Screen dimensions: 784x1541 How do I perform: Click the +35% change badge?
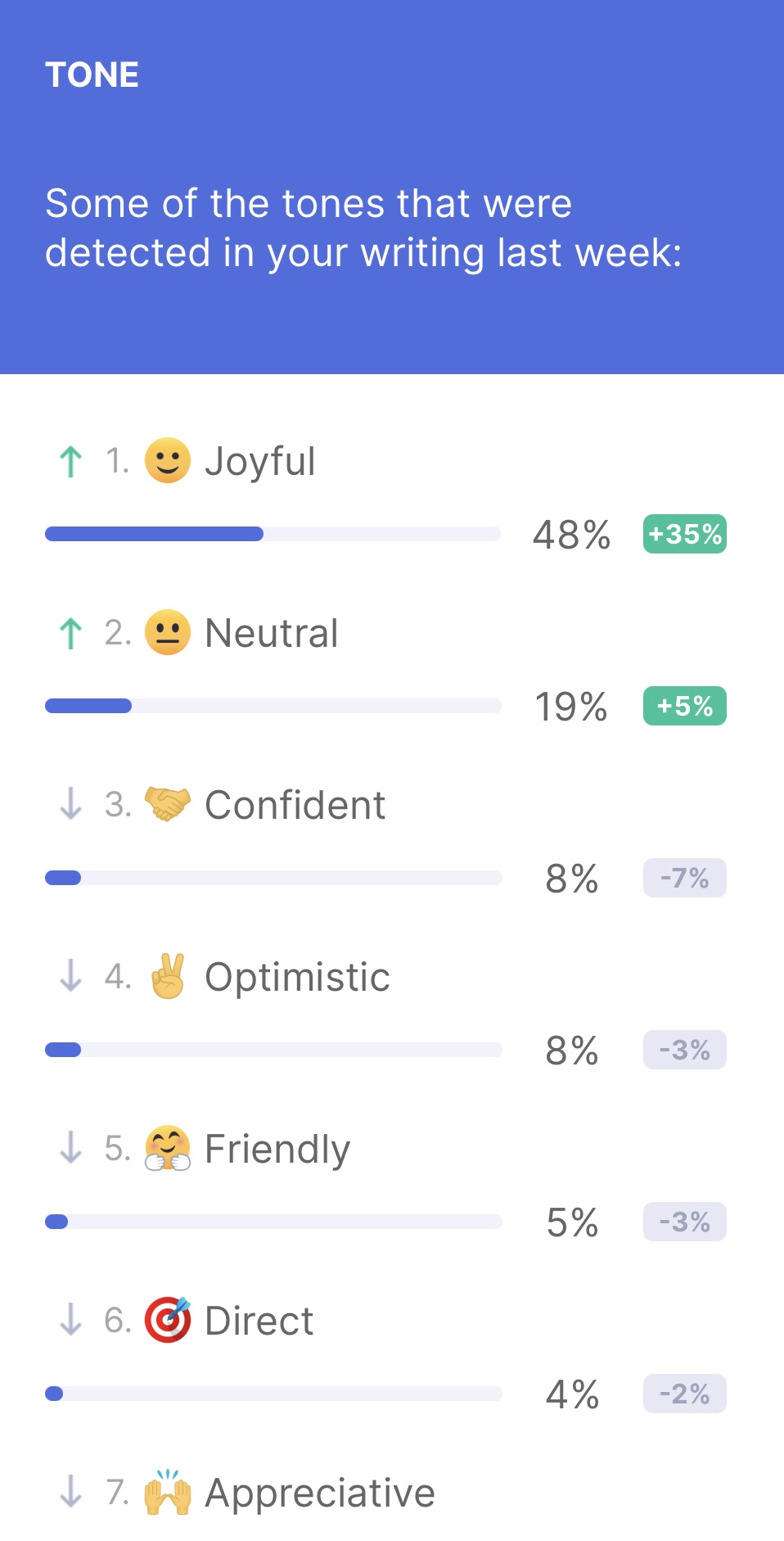tap(684, 534)
